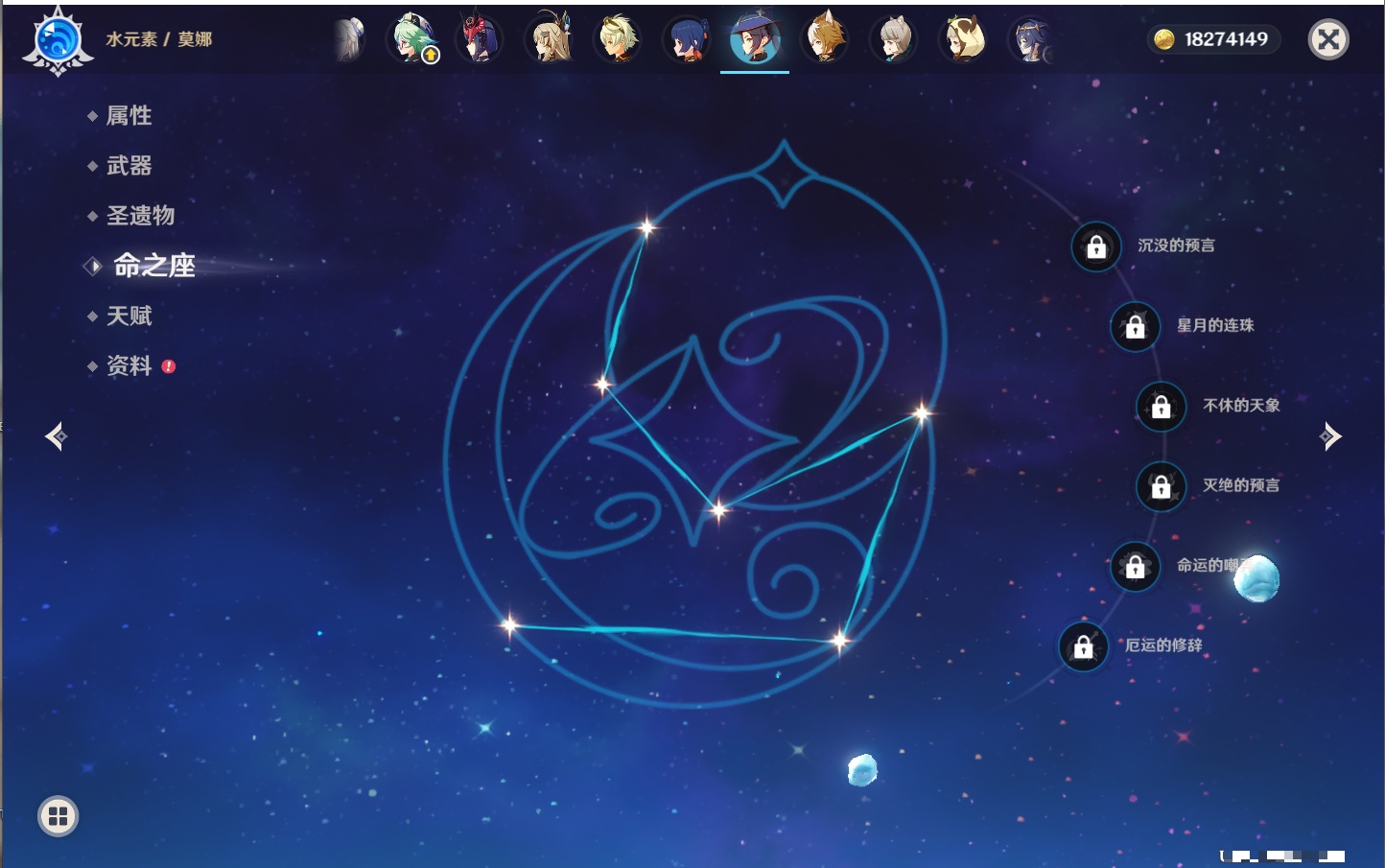Click the lock icon for 不休的天象

pyautogui.click(x=1161, y=407)
